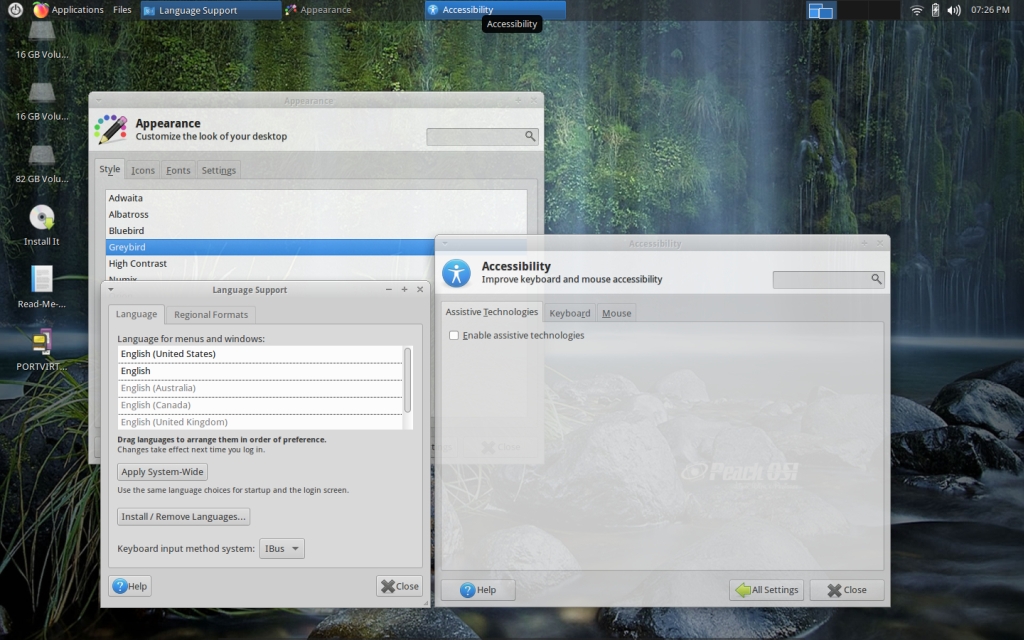
Task: Switch to the Regional Formats tab
Action: click(x=211, y=315)
